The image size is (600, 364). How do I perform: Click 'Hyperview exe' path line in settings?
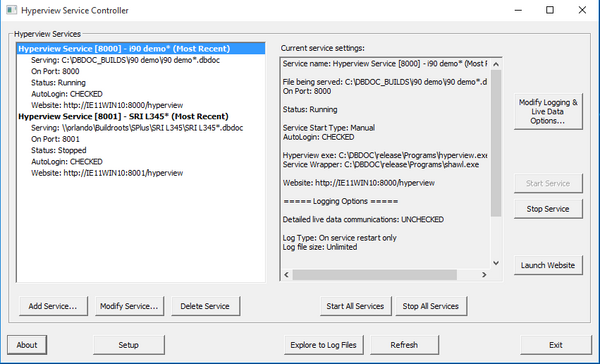tap(385, 155)
